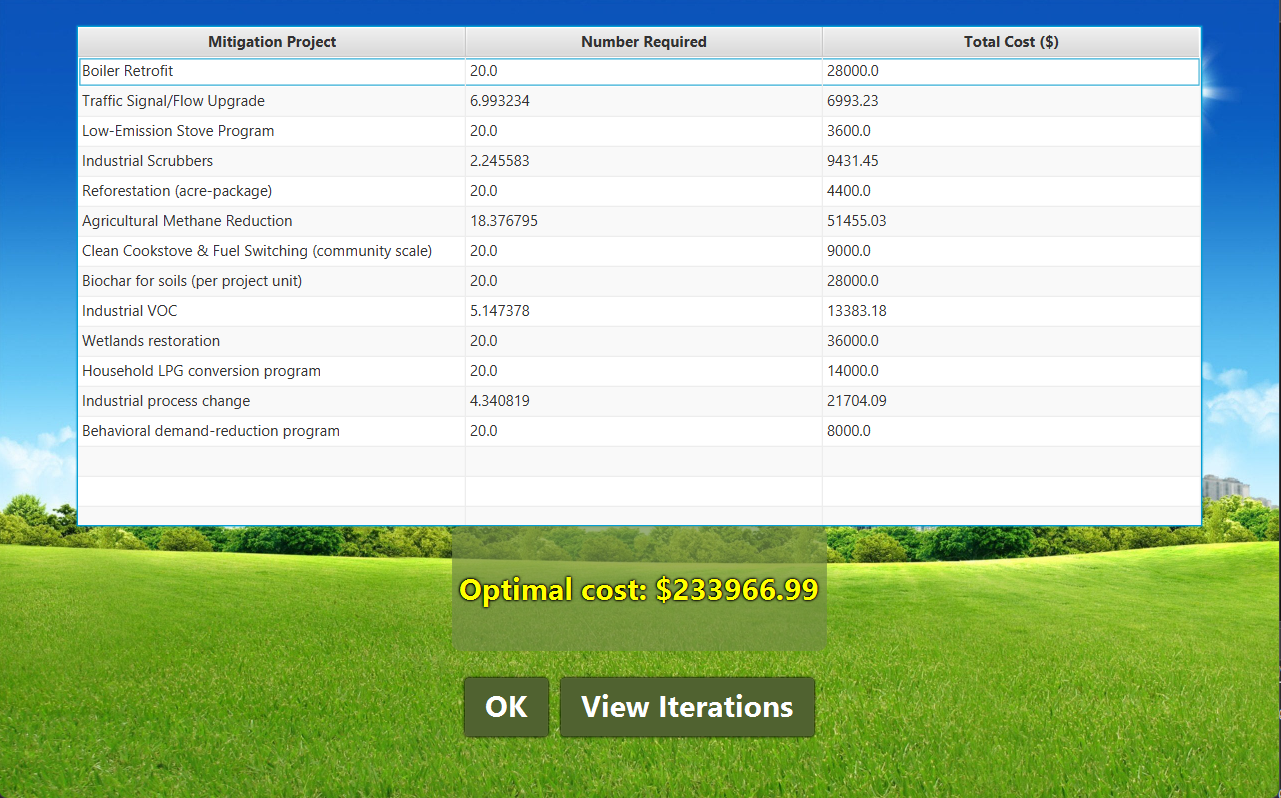The width and height of the screenshot is (1281, 798).
Task: Click Industrial process change row
Action: [166, 401]
